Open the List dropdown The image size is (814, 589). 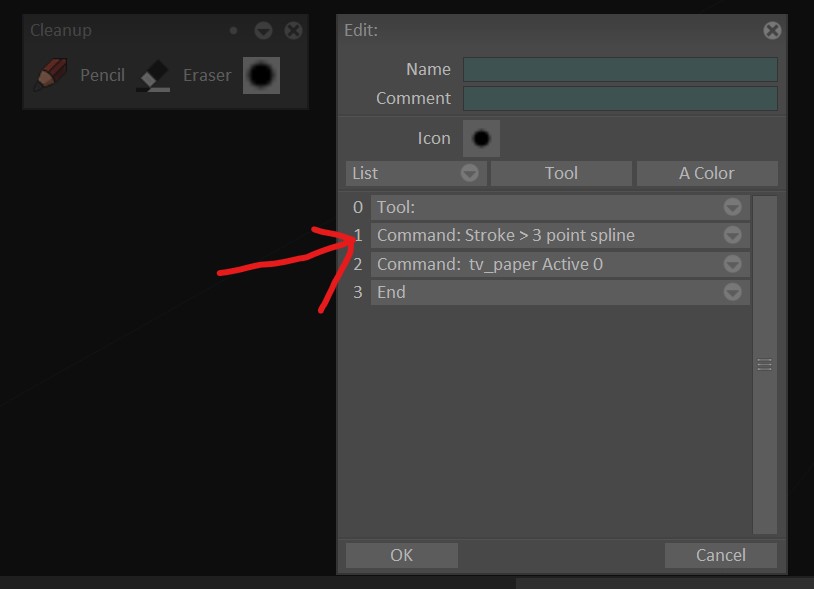(x=416, y=173)
